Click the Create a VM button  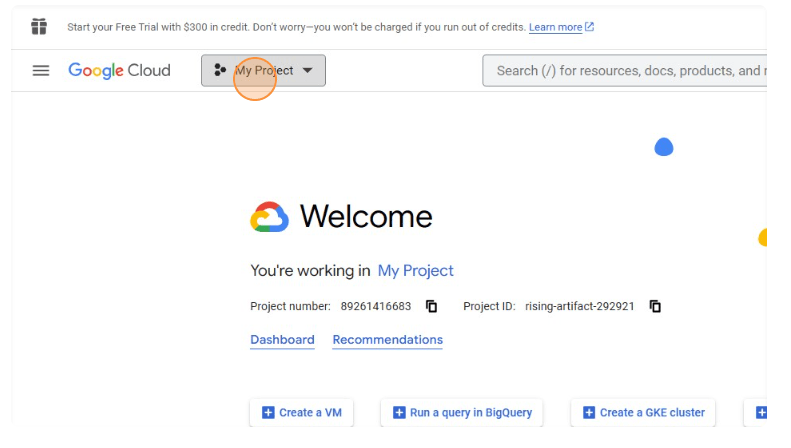coord(302,413)
